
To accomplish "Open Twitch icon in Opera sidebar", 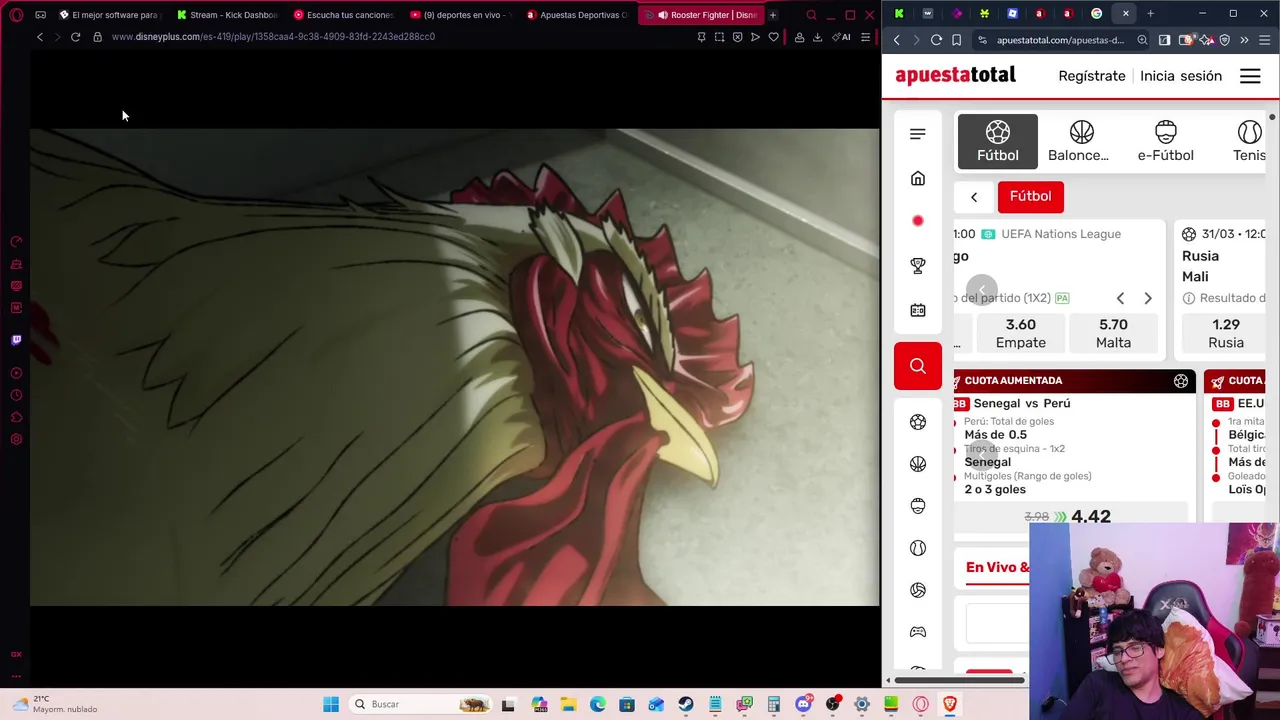I will [16, 340].
